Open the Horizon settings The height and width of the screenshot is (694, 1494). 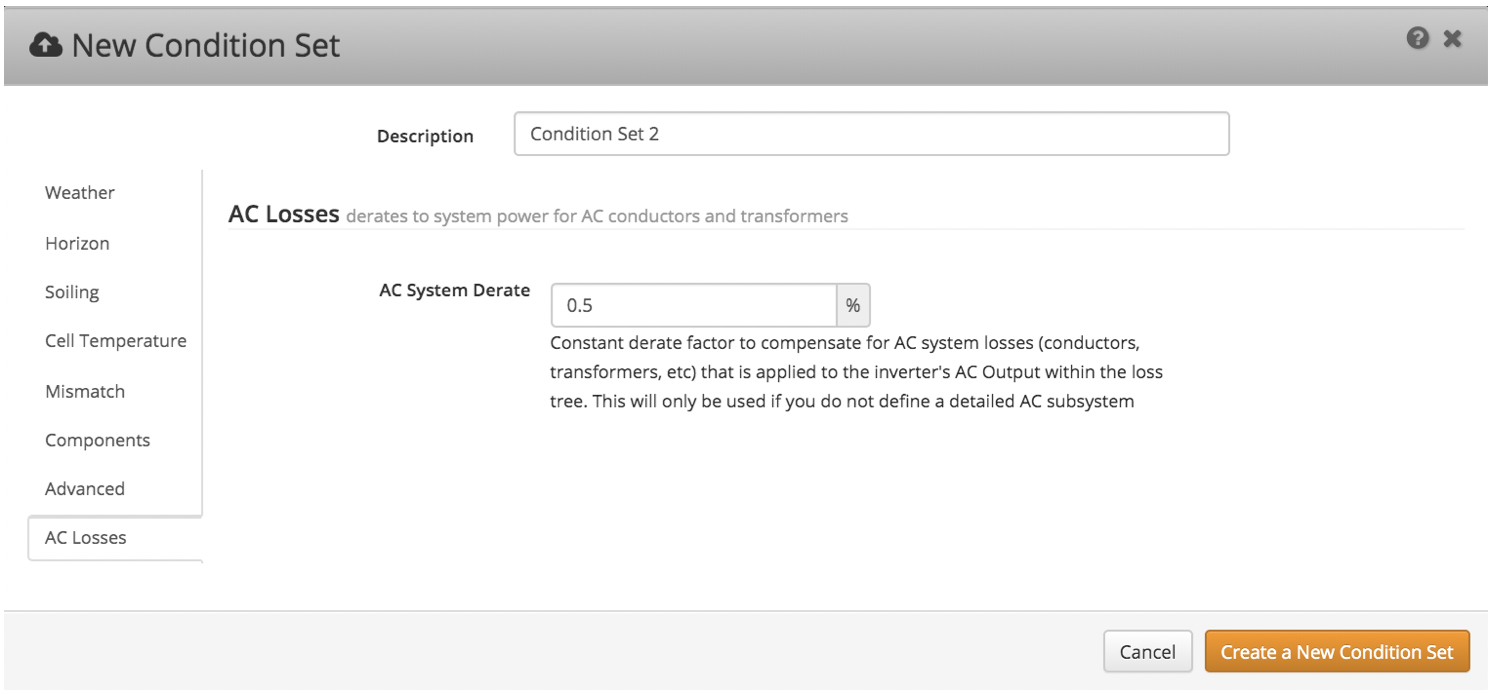pos(77,243)
